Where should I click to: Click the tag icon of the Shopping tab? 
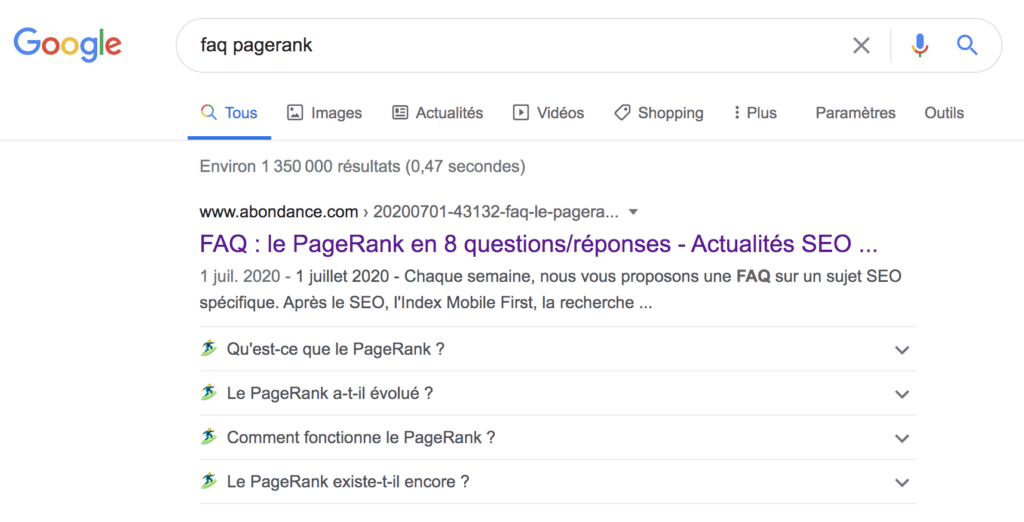coord(622,112)
